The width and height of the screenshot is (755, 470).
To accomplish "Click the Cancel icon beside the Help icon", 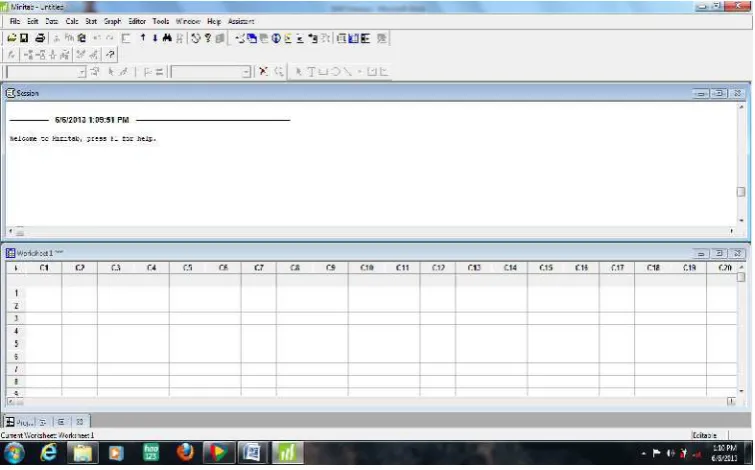I will [x=195, y=38].
